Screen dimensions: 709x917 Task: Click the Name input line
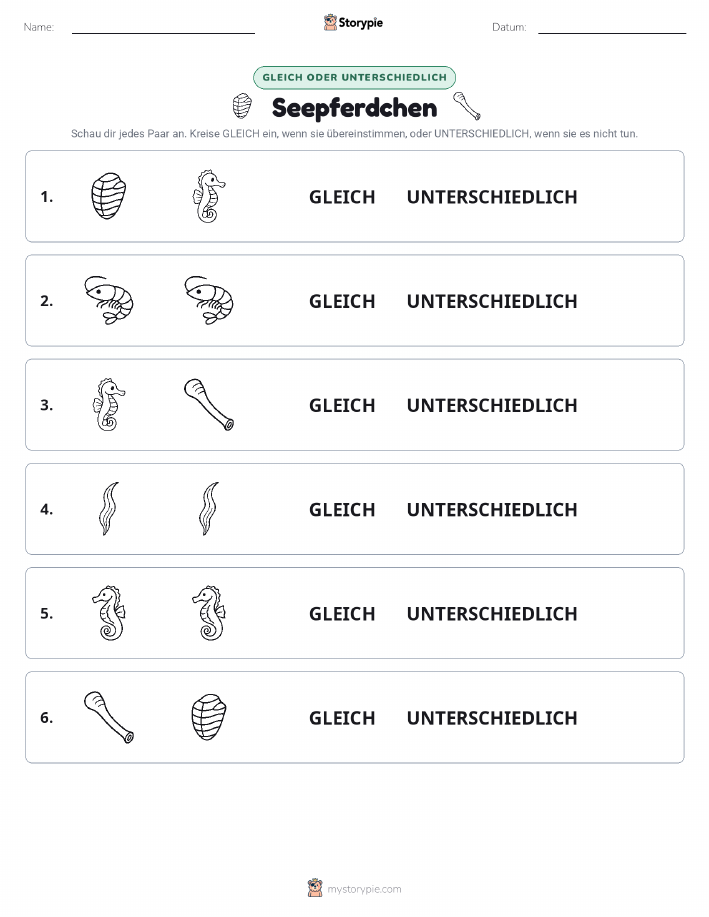pos(163,28)
